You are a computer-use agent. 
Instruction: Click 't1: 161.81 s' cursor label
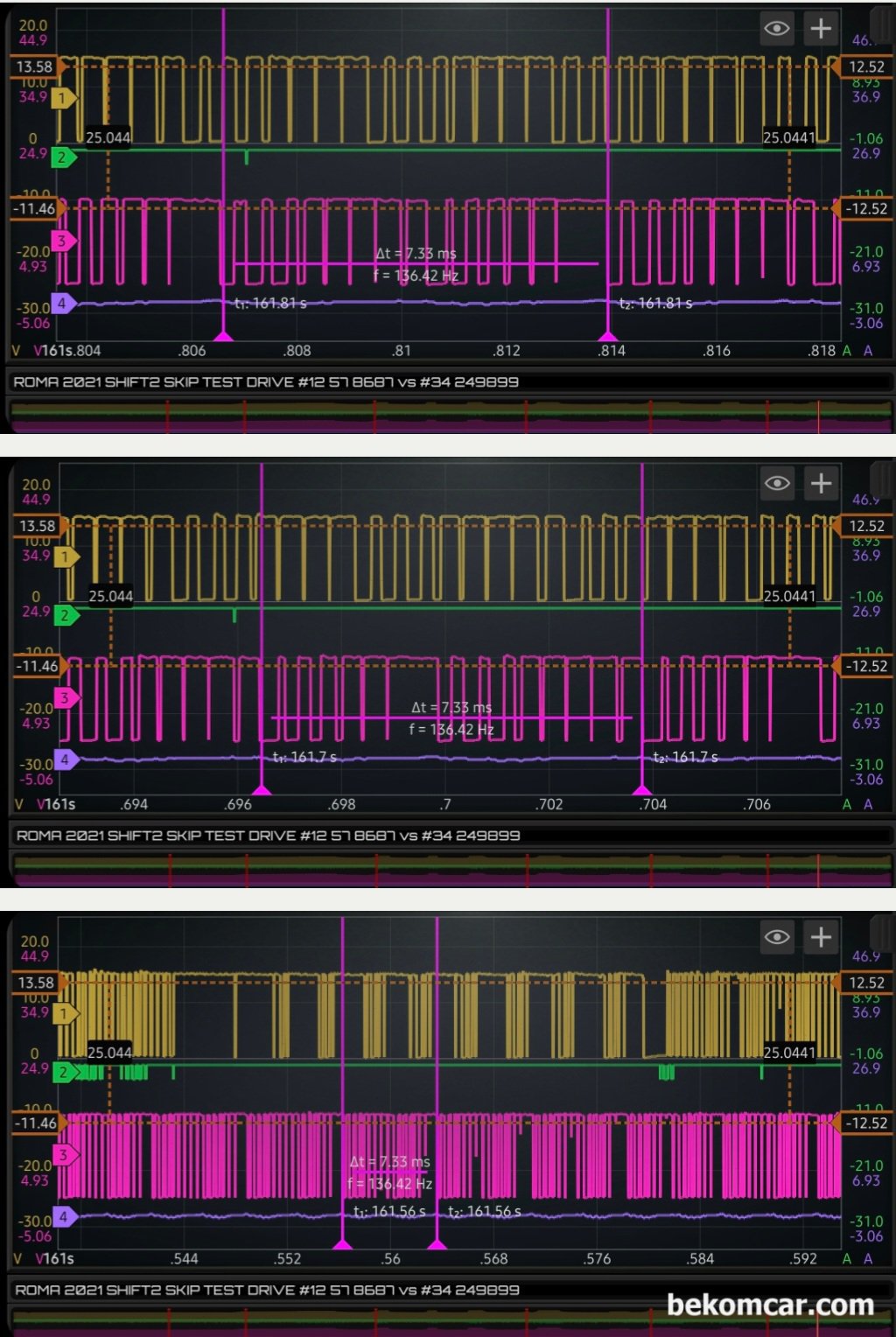tap(270, 304)
